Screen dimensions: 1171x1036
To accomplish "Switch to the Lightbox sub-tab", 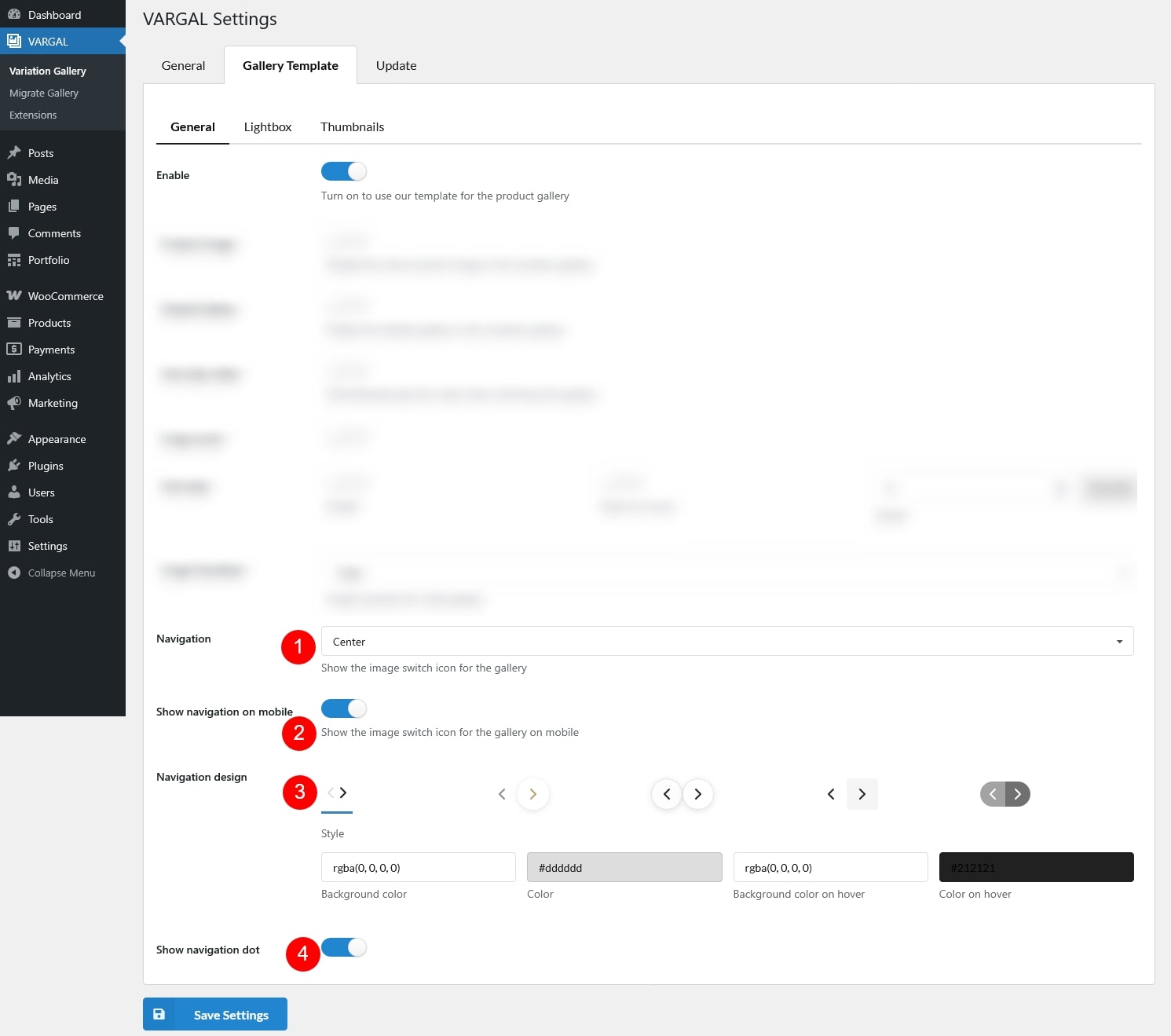I will [267, 127].
